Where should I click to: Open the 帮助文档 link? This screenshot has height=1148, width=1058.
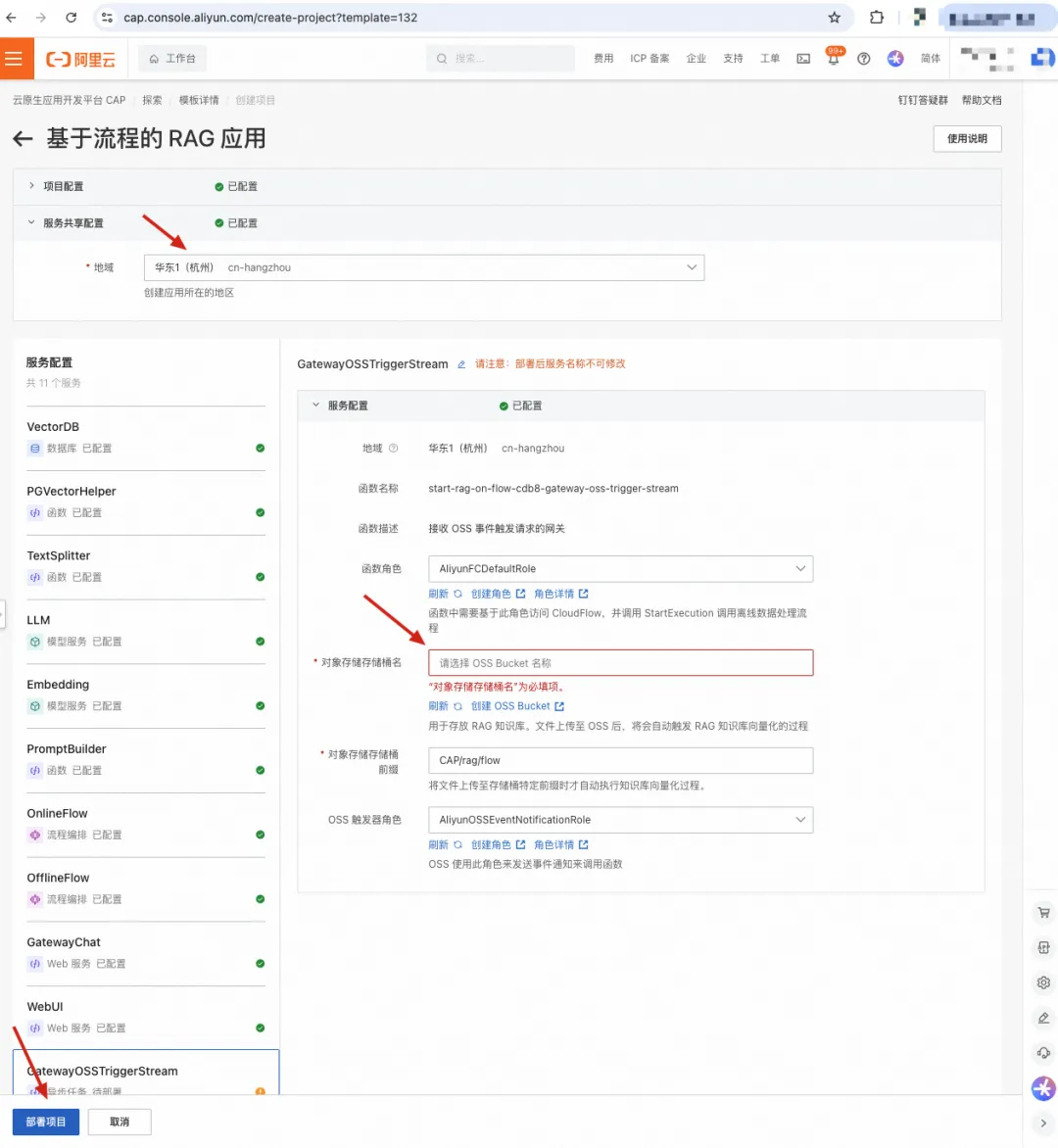click(982, 100)
